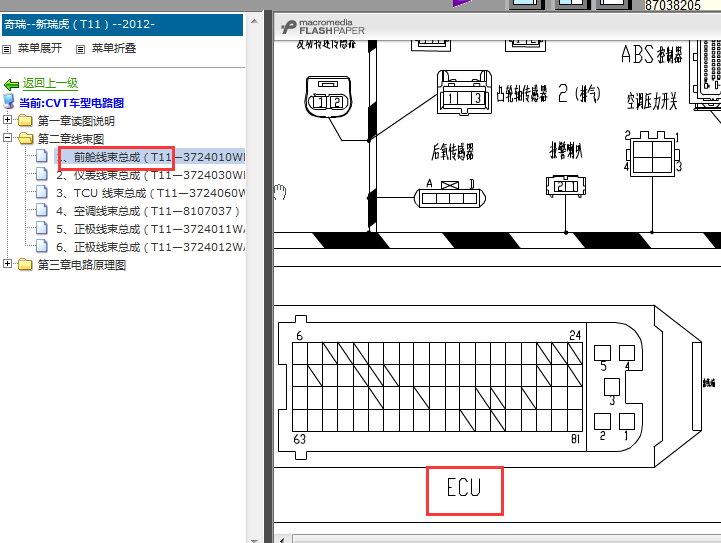Click the list icon beside 菜单展开
The image size is (721, 543).
[6, 49]
